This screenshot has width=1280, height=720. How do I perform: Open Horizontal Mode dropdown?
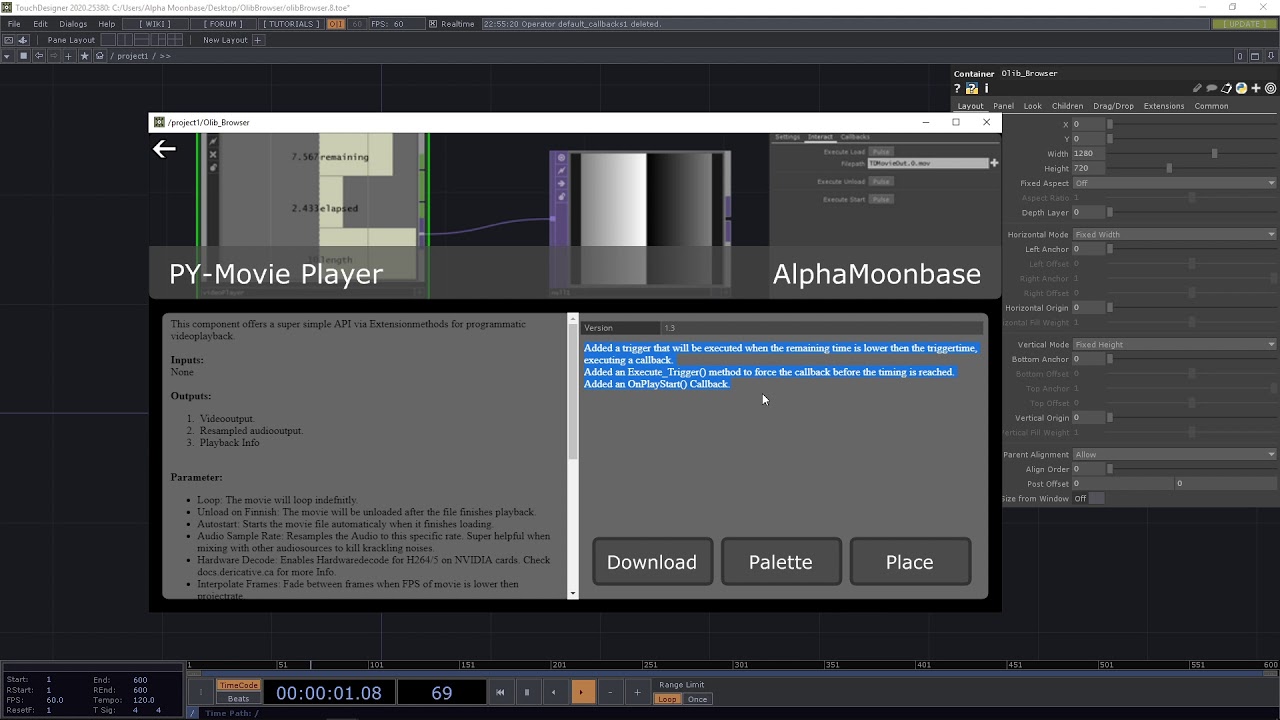[x=1174, y=234]
